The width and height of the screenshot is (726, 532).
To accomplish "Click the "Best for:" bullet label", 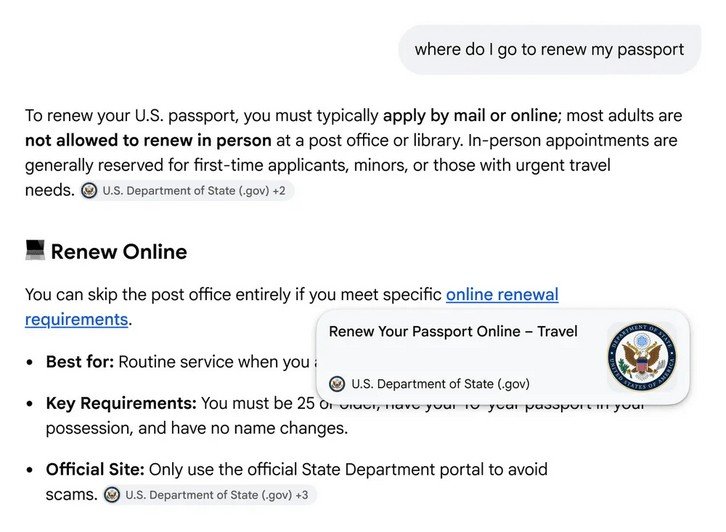I will [80, 362].
